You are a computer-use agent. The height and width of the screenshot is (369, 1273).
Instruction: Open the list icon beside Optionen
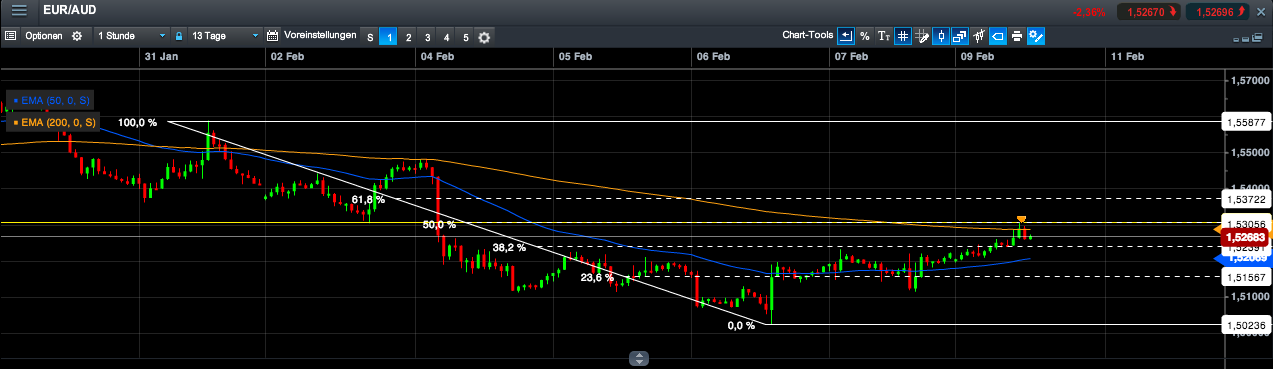(10, 36)
